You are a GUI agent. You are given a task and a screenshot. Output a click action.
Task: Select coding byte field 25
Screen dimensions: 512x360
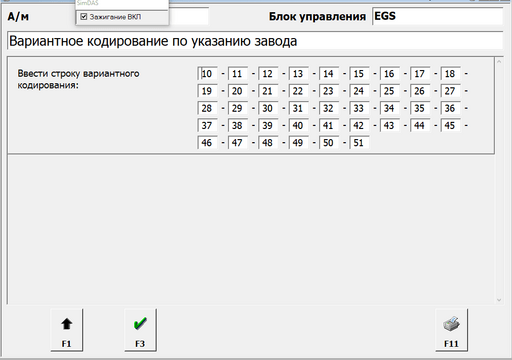(390, 91)
